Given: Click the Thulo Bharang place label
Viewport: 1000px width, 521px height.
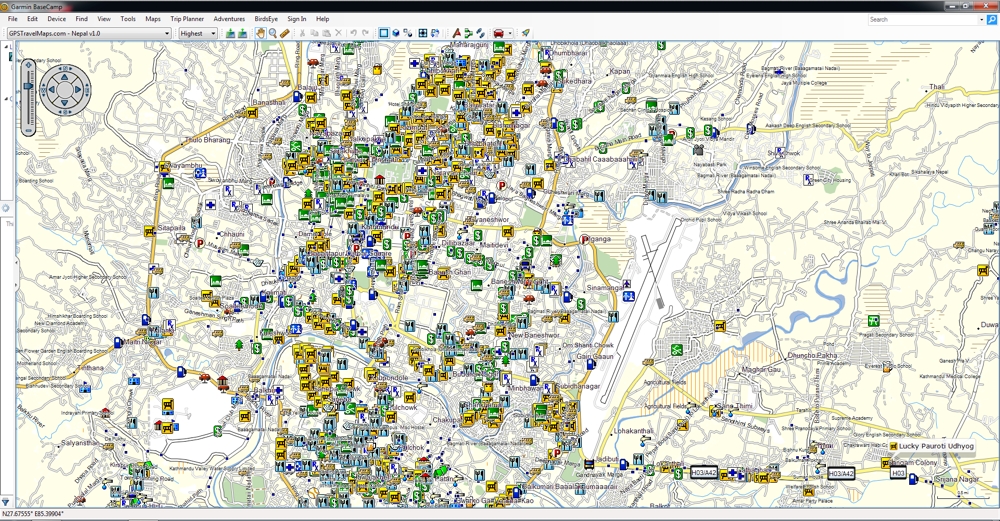Looking at the screenshot, I should (207, 140).
